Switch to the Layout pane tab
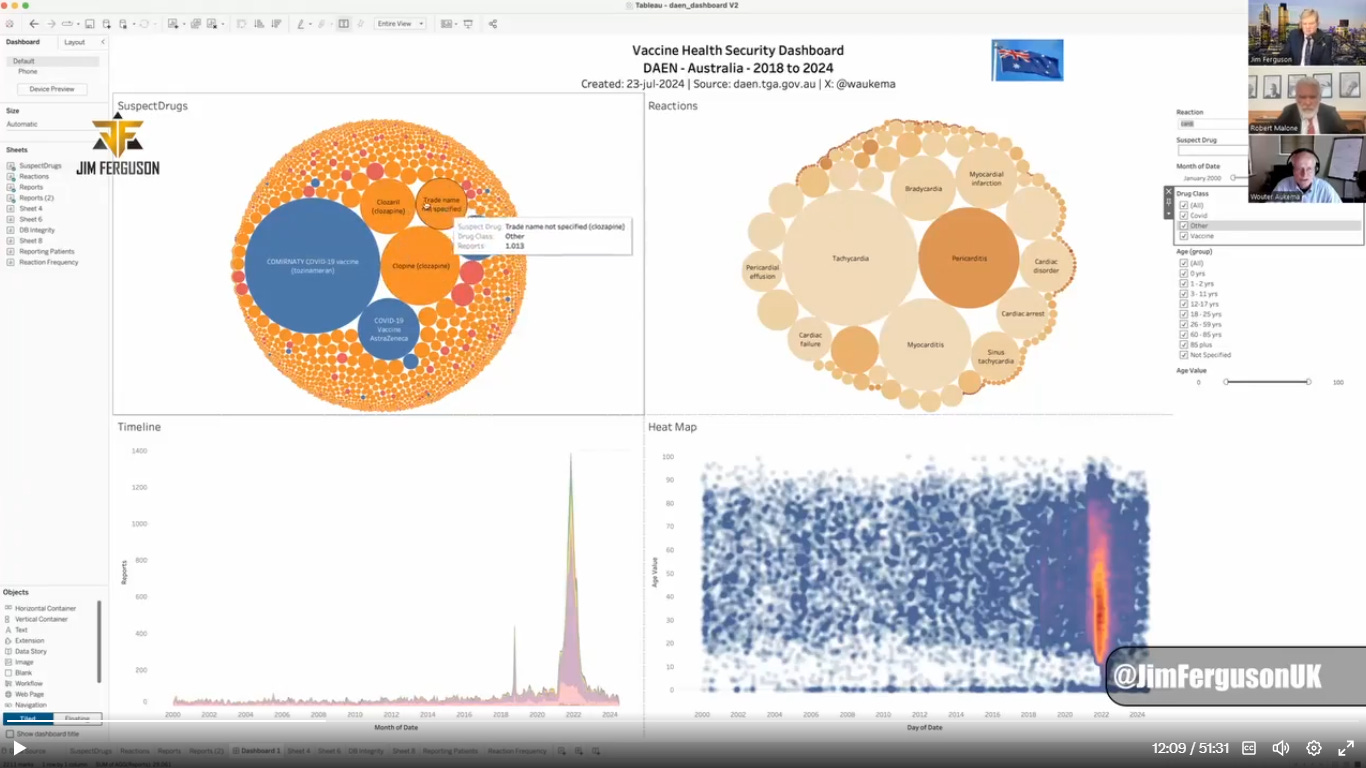 pyautogui.click(x=75, y=42)
